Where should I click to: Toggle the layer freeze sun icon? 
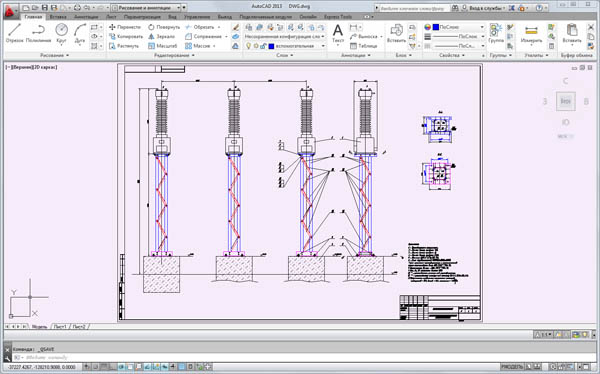(256, 46)
